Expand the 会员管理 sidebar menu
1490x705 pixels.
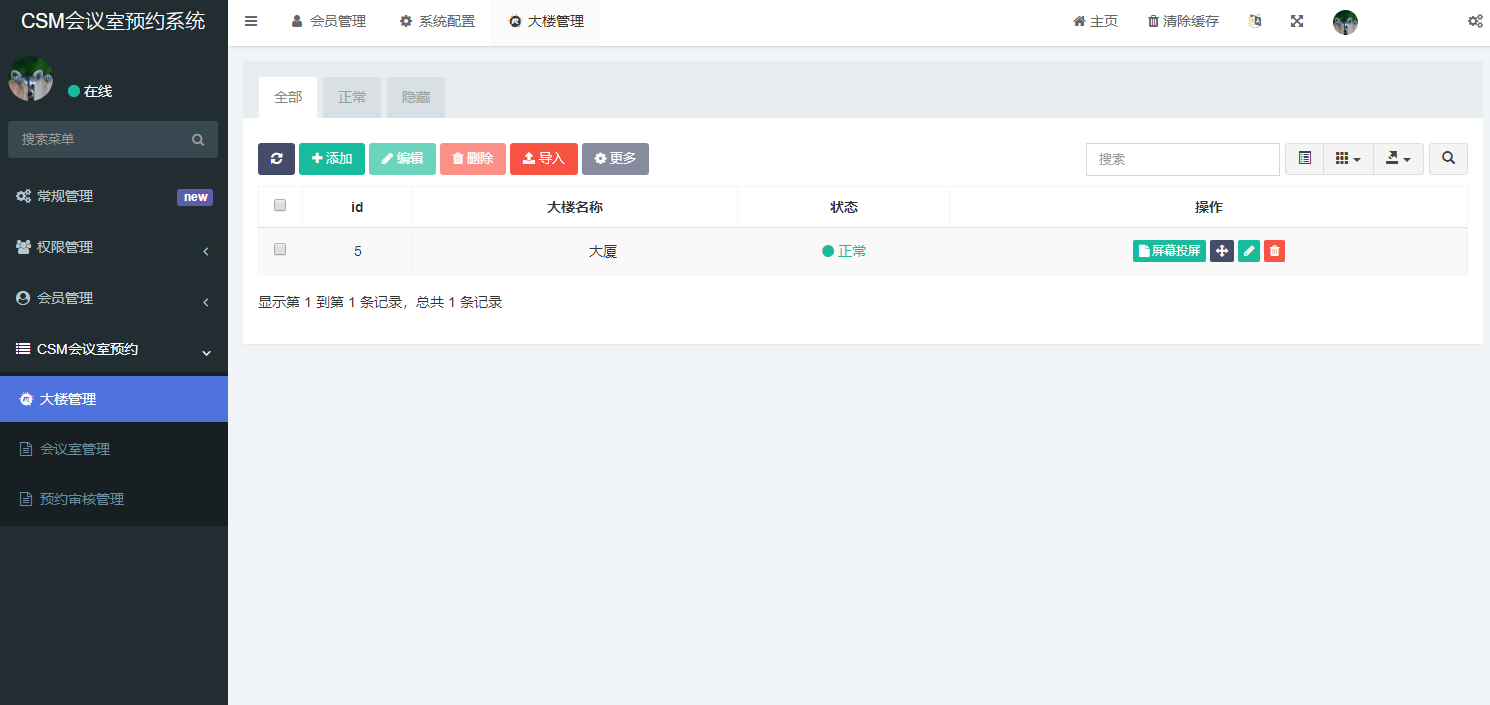click(114, 298)
